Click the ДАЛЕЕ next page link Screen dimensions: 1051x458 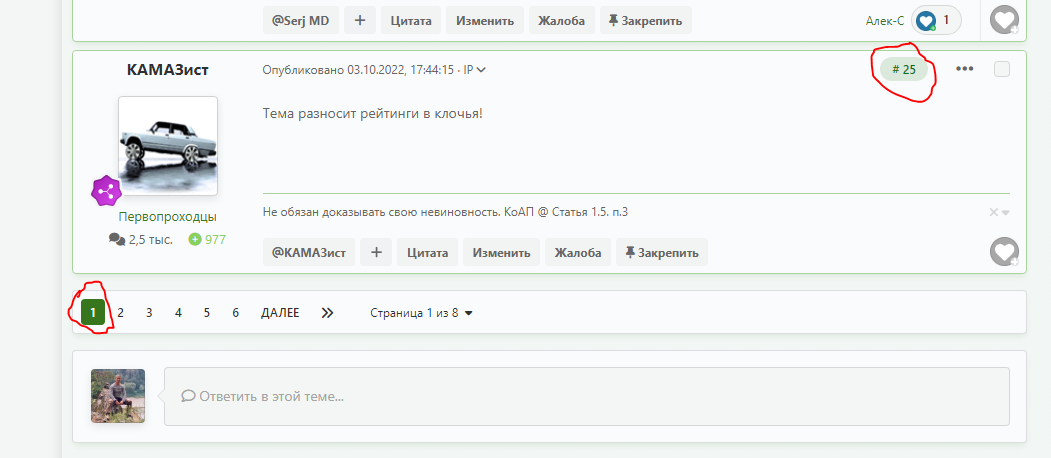(x=280, y=312)
